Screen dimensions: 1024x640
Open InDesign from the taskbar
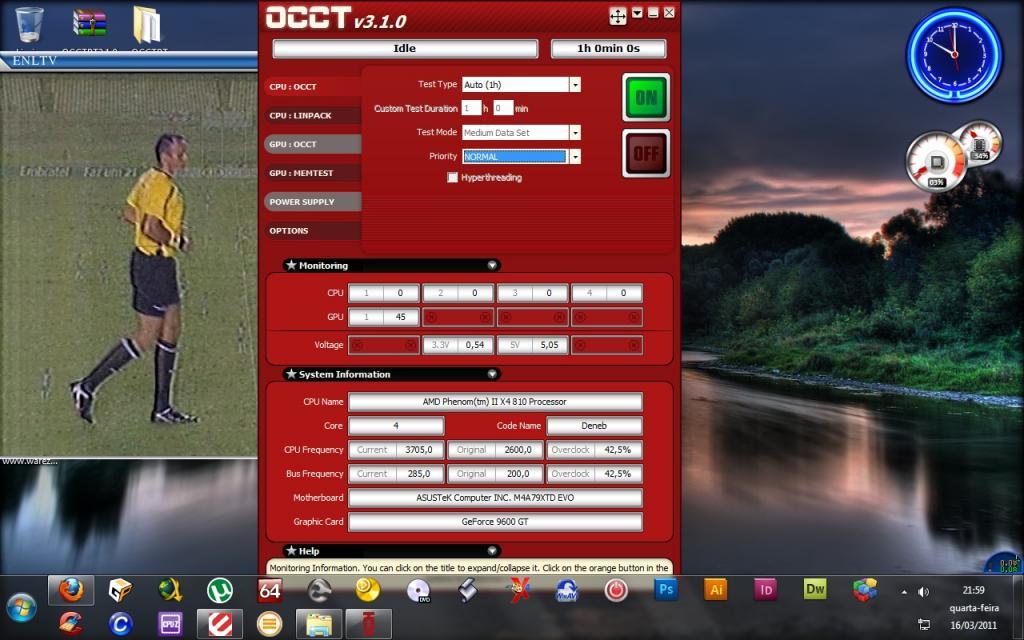[x=765, y=590]
